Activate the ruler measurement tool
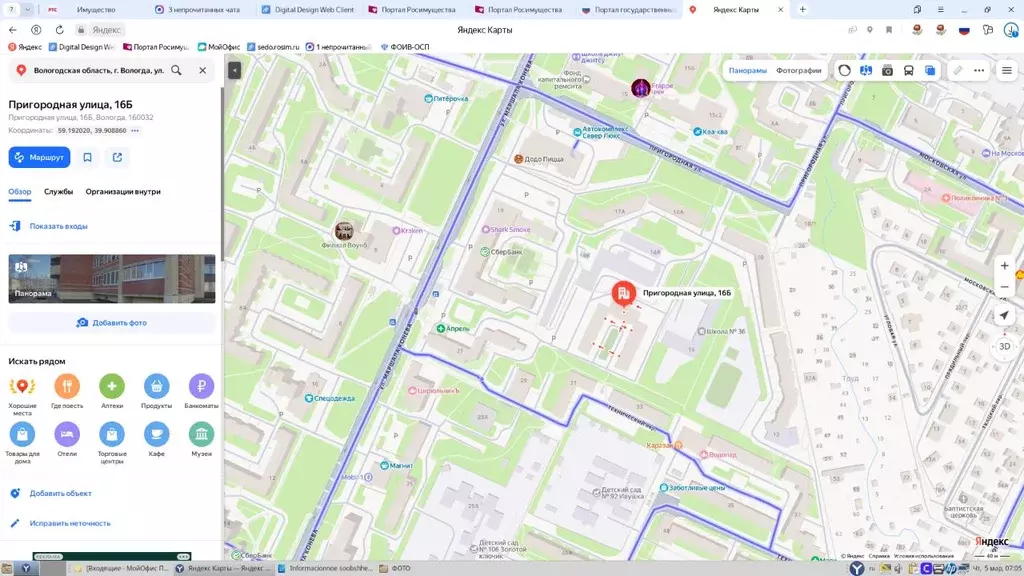 tap(958, 70)
